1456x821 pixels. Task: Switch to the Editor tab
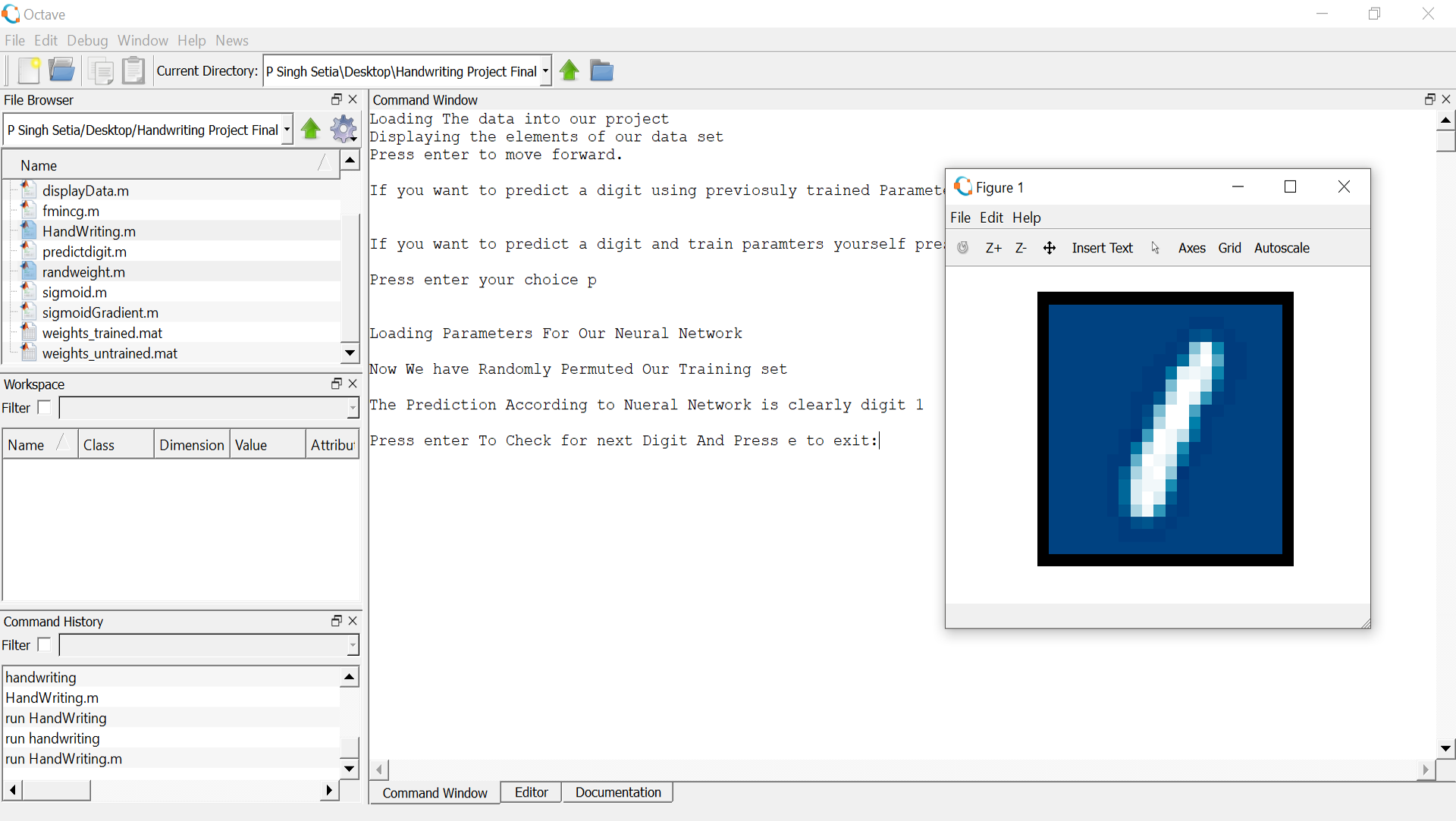pos(531,792)
